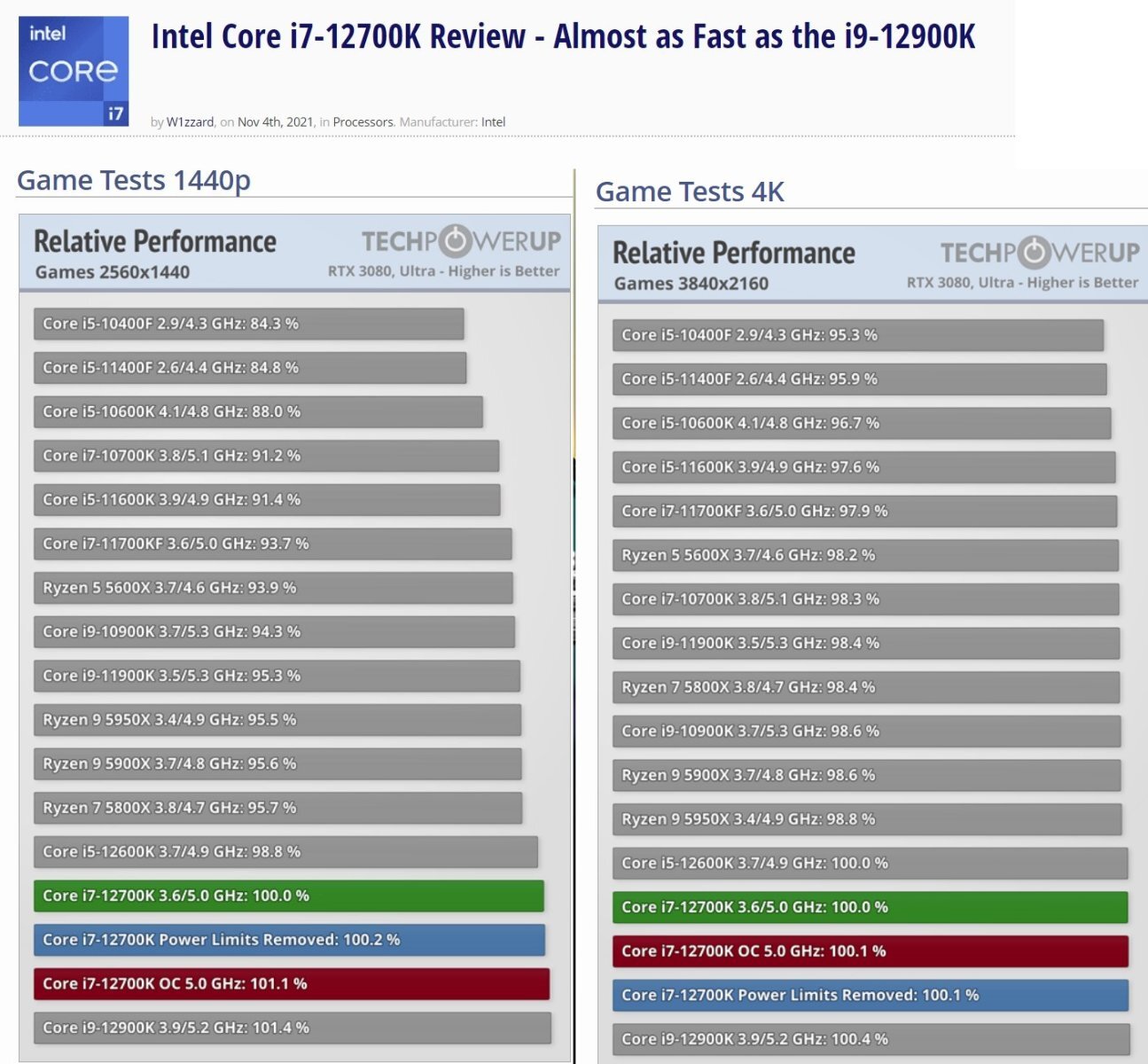Select the Ryzen 5 5600X 93.9 % bar
This screenshot has height=1064, width=1148.
274,588
